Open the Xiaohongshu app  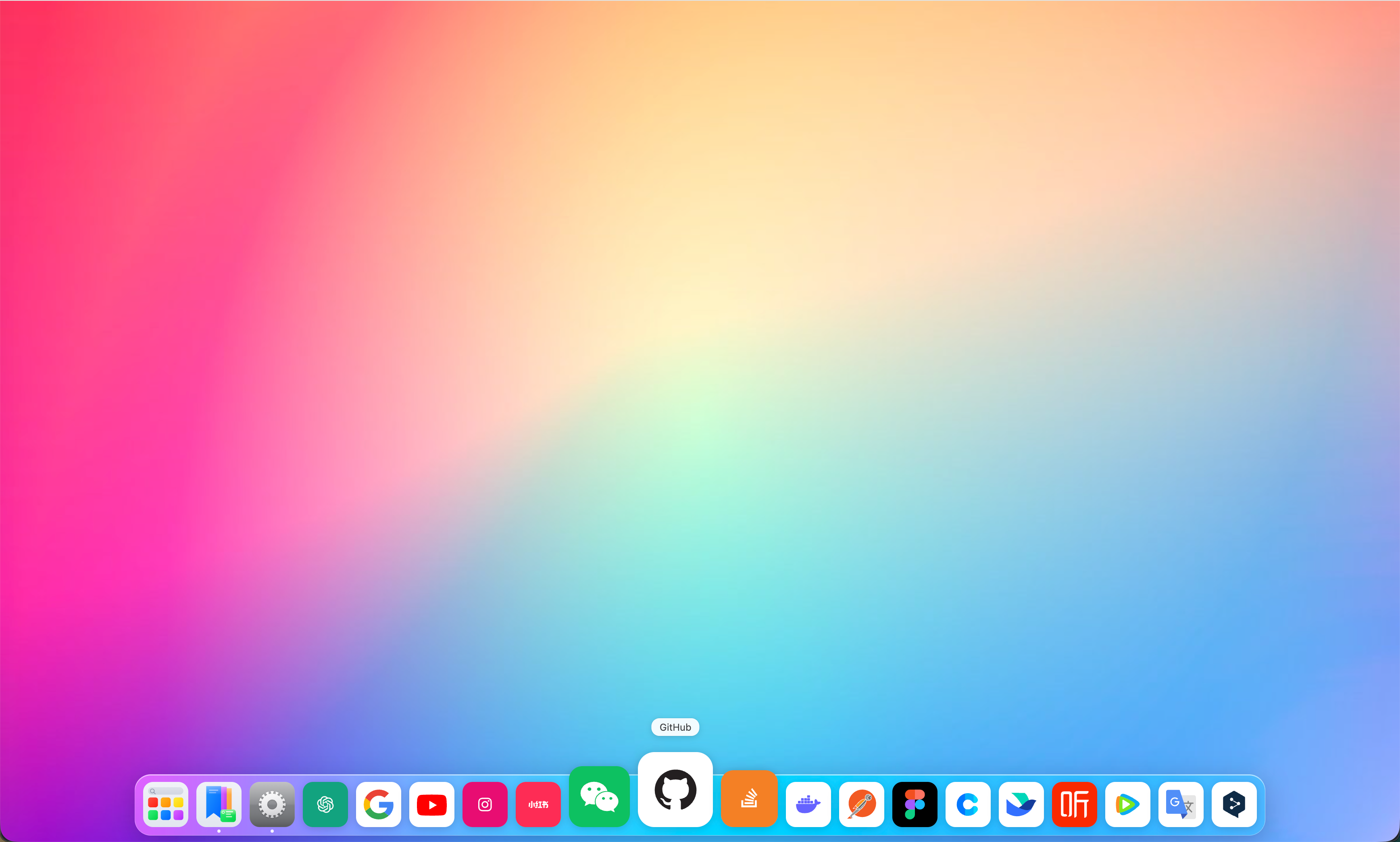[537, 804]
